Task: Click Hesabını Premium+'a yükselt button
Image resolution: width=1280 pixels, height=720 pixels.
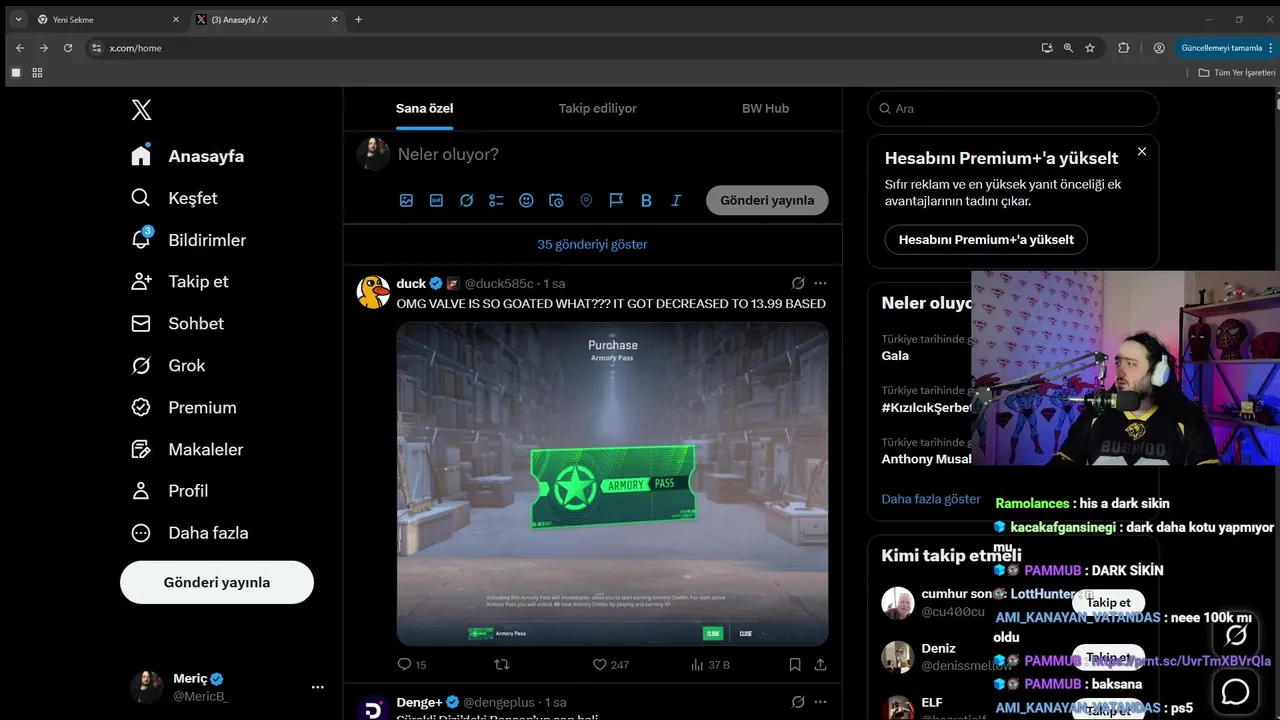Action: click(x=986, y=240)
